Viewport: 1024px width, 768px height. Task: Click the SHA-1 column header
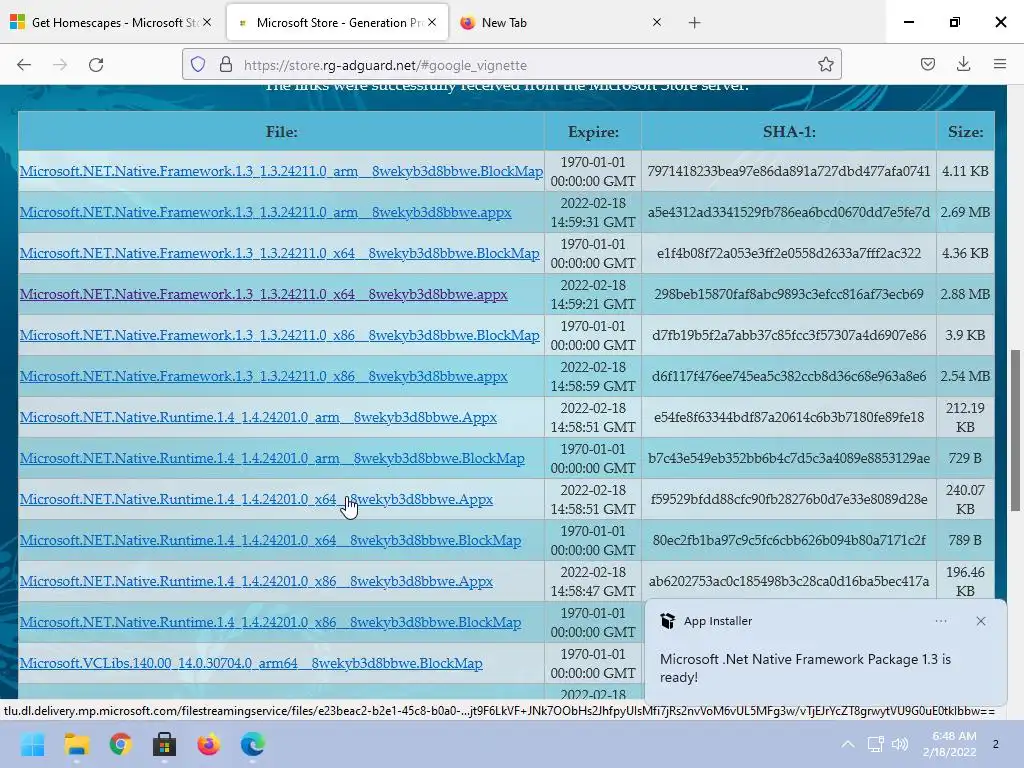[x=789, y=132]
